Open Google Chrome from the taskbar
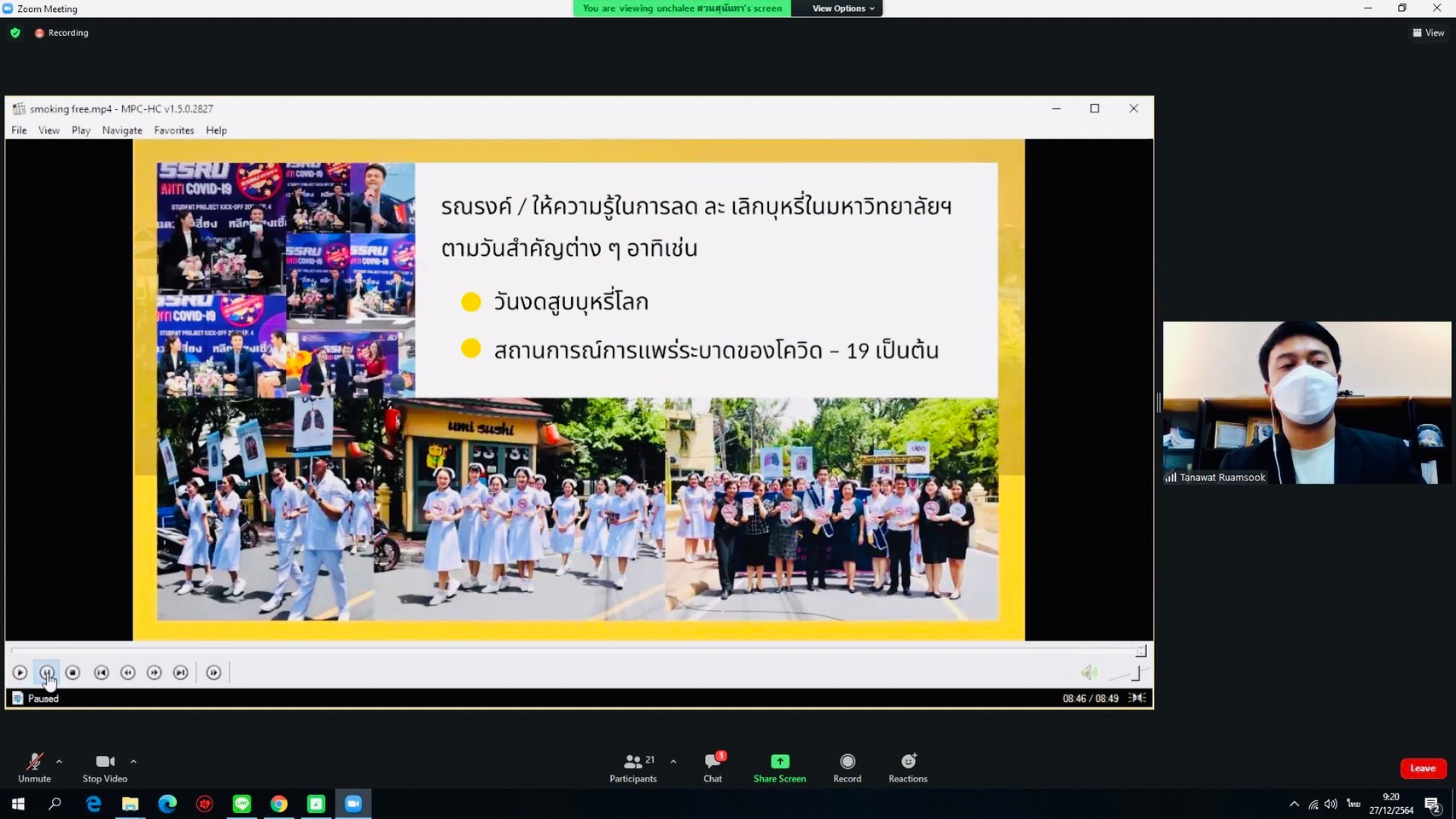 pos(279,804)
